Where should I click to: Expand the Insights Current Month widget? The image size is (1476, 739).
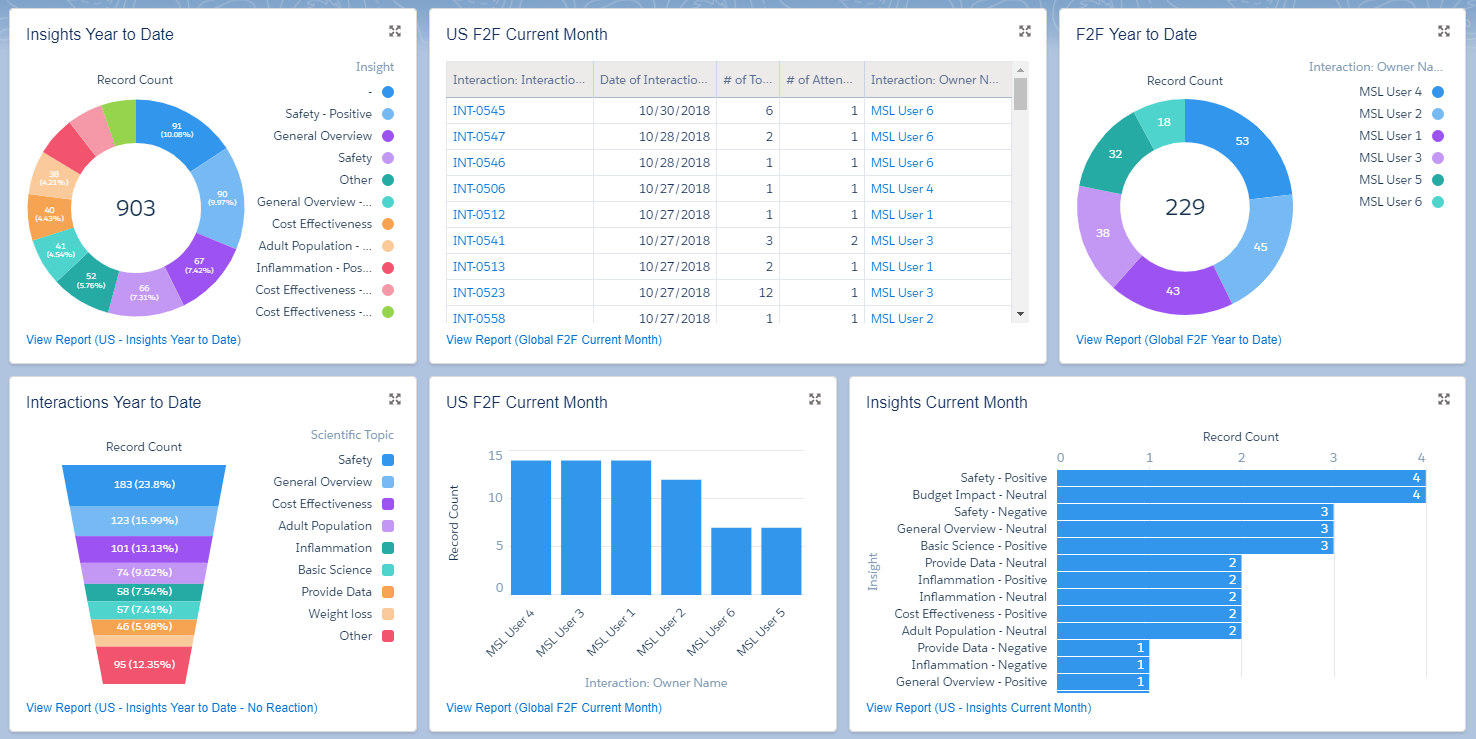point(1444,398)
